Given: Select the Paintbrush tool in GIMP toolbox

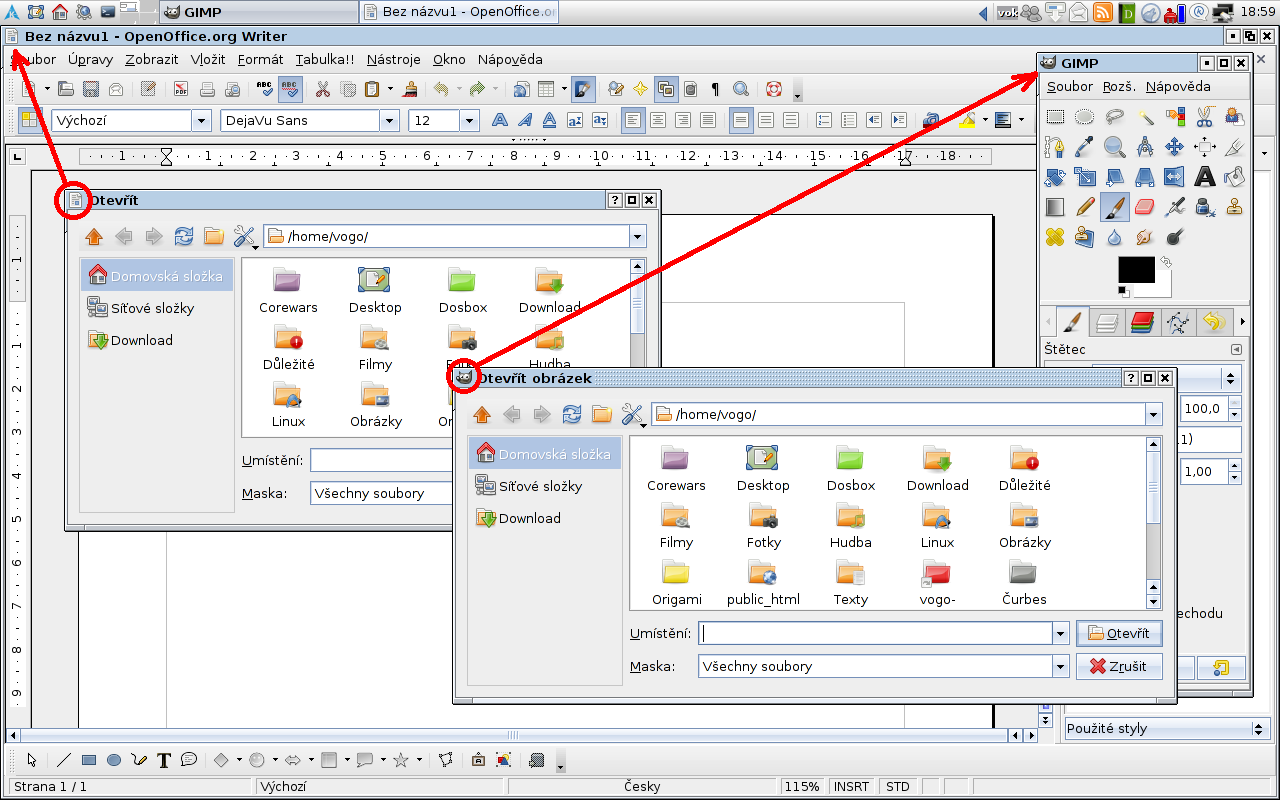Looking at the screenshot, I should 1115,207.
